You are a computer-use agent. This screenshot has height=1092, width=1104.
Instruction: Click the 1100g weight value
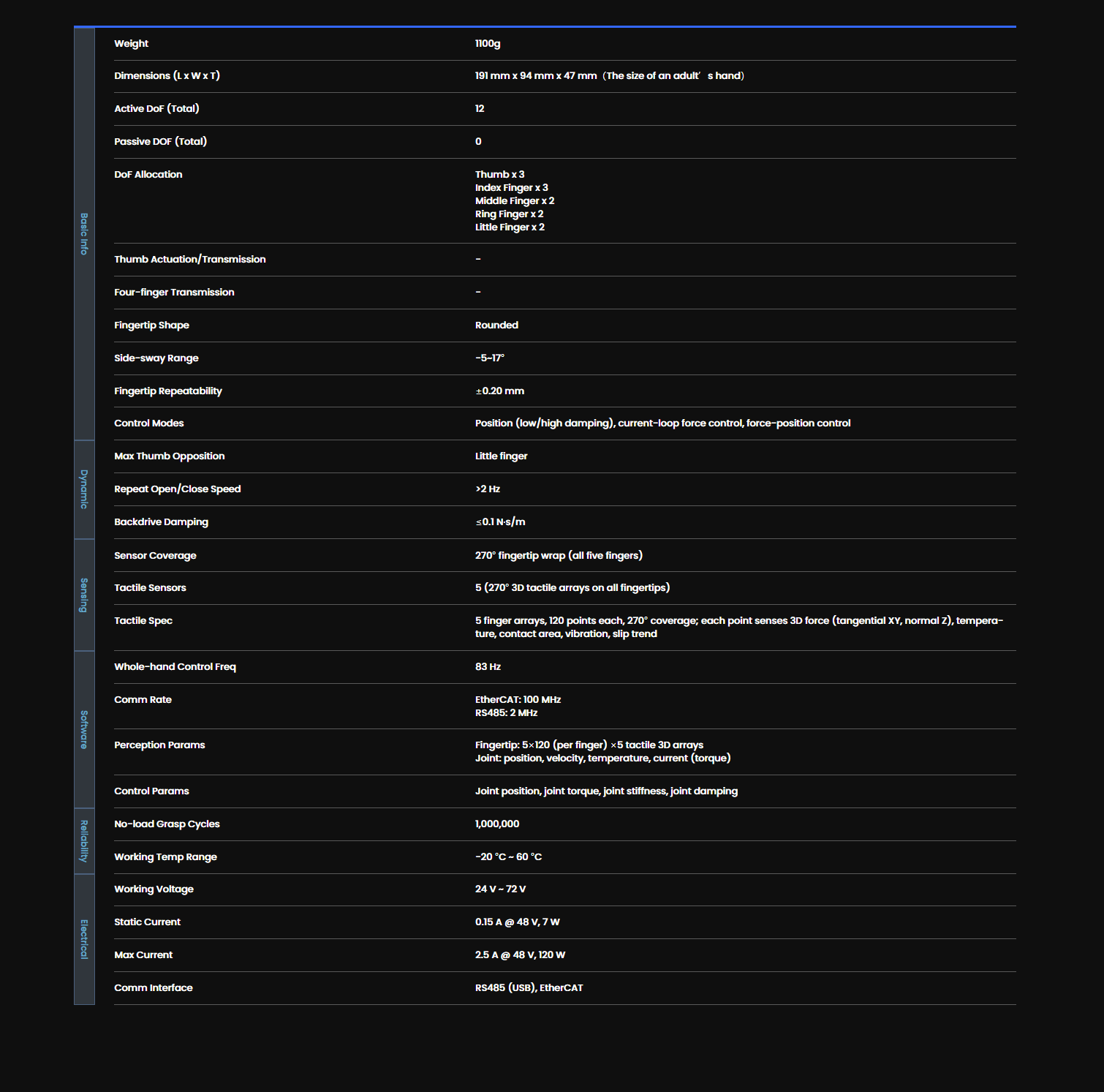(x=488, y=44)
